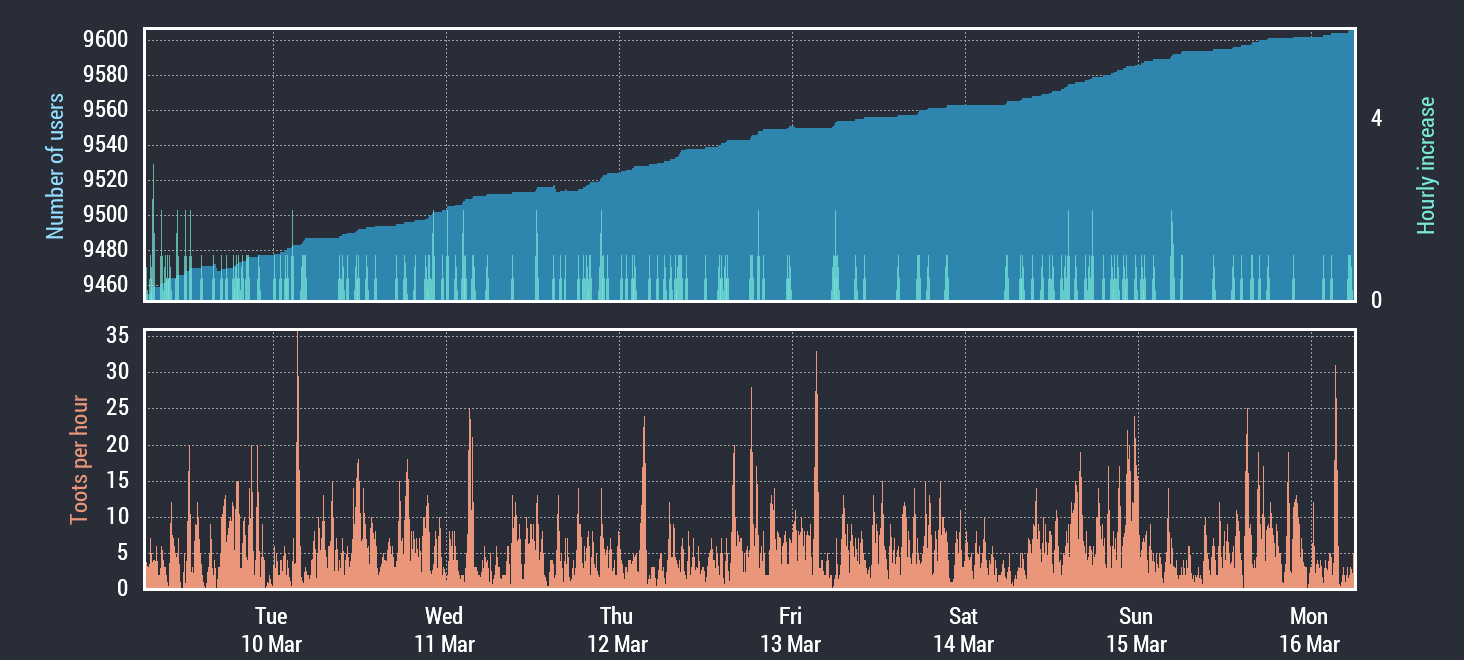The image size is (1464, 660).
Task: Click the 20 tick on toots axis
Action: (117, 445)
